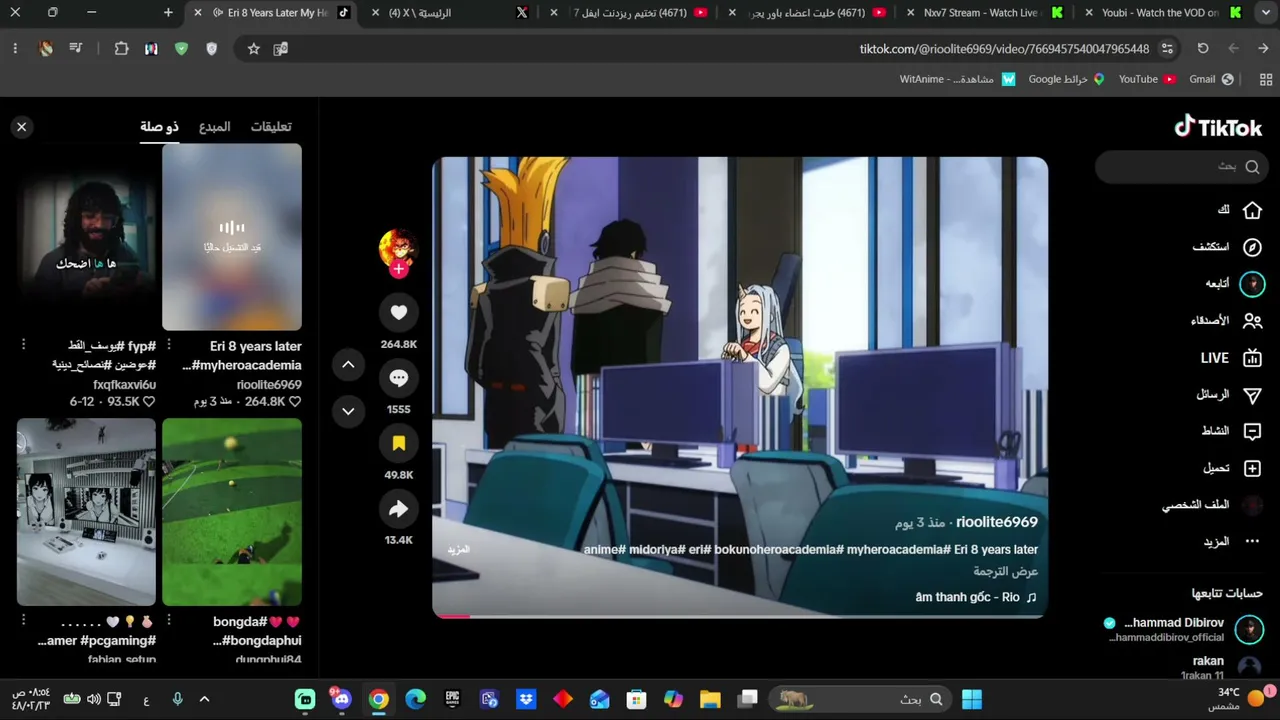Select the ذو صلة tab
The image size is (1280, 720).
click(159, 127)
